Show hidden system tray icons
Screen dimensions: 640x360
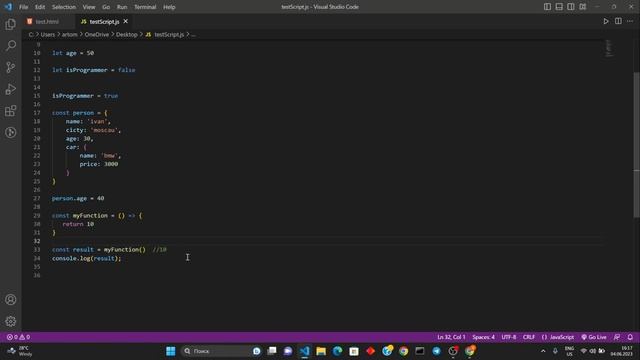point(543,351)
